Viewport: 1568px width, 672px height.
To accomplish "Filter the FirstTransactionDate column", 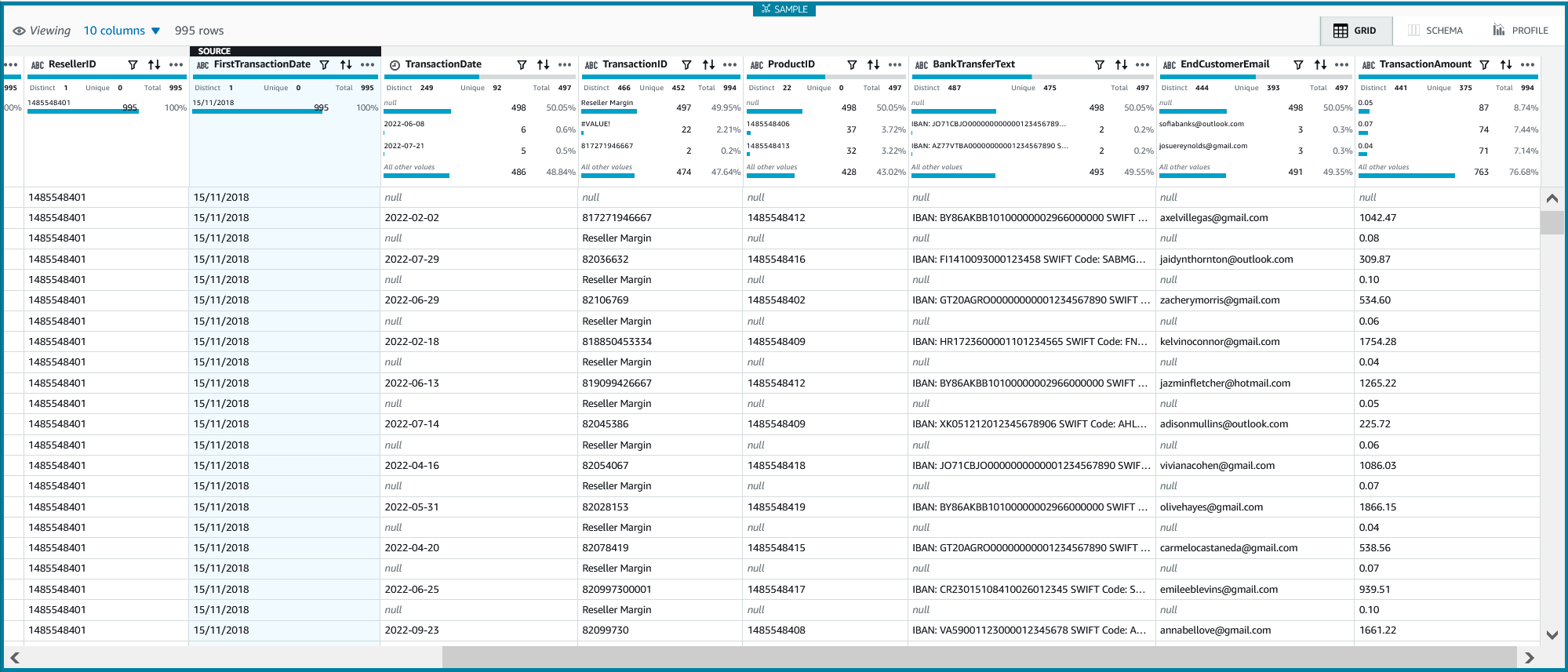I will [324, 65].
